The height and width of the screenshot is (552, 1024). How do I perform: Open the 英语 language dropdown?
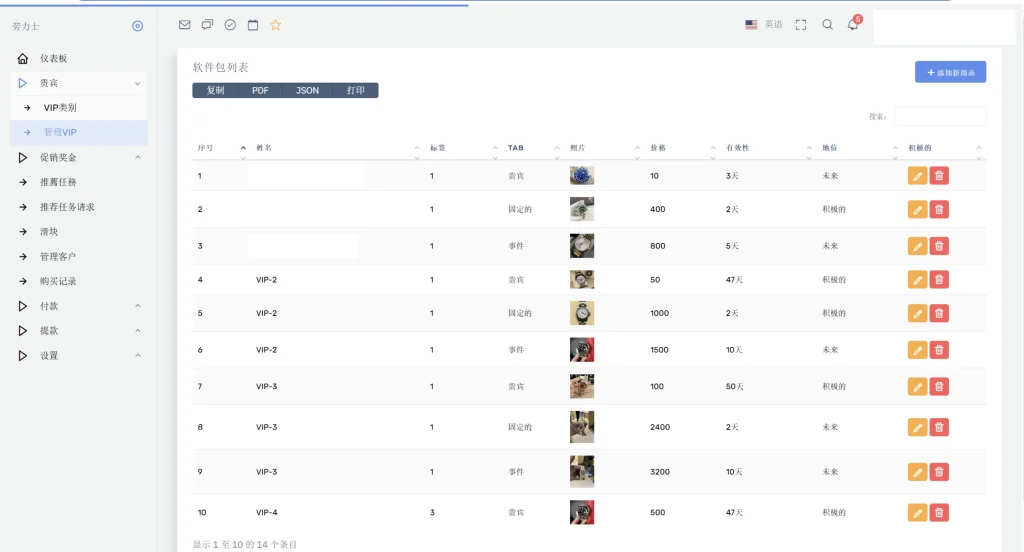tap(765, 25)
